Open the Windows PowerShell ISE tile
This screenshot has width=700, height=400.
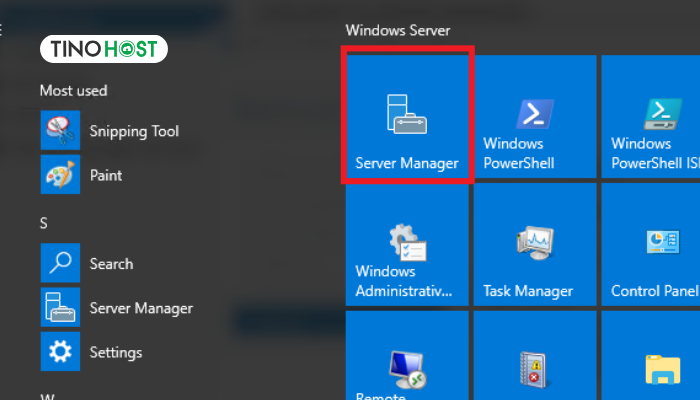point(651,117)
